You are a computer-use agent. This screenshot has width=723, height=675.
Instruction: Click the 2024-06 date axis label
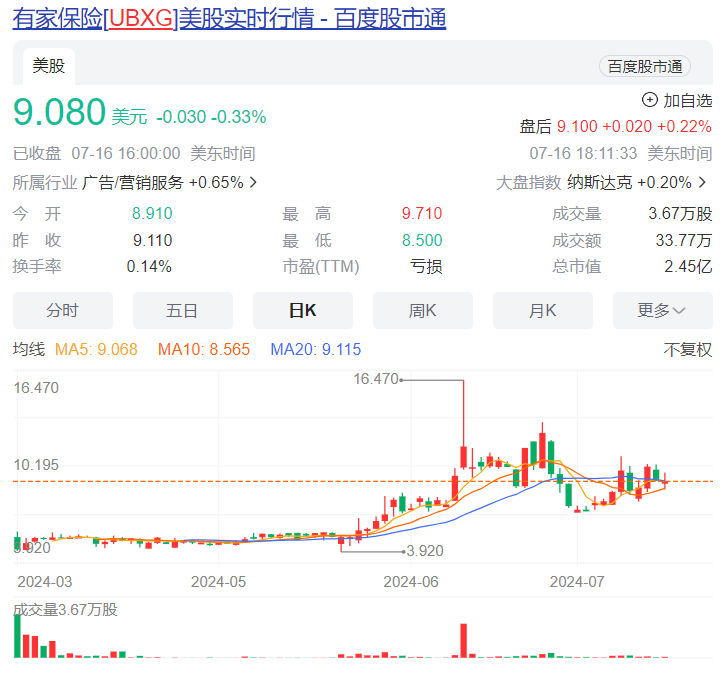coord(410,582)
